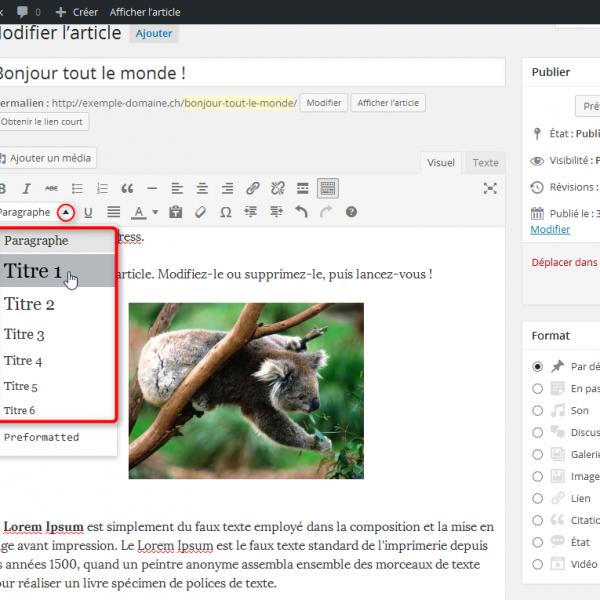Viewport: 600px width, 600px height.
Task: Collapse the Paragraphe format dropdown arrow
Action: (x=65, y=212)
